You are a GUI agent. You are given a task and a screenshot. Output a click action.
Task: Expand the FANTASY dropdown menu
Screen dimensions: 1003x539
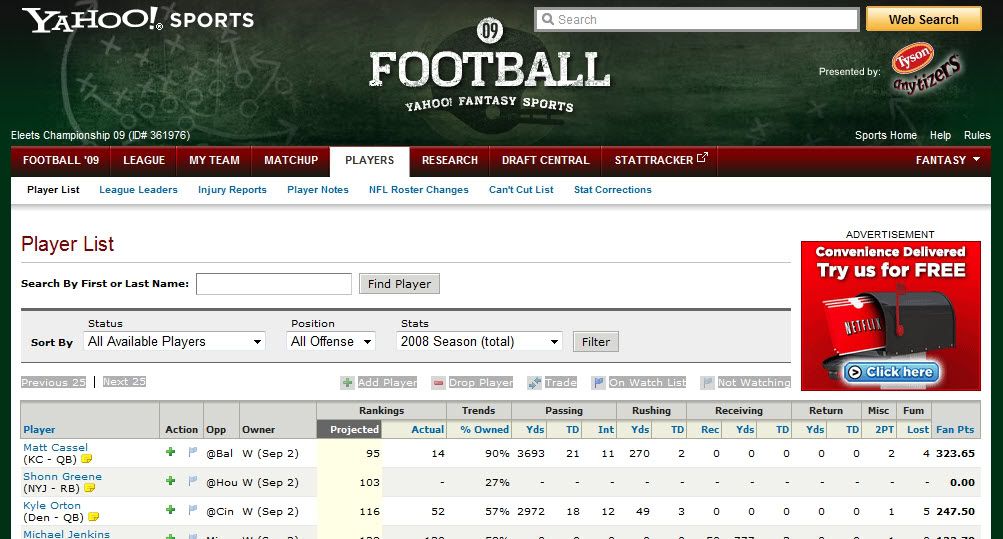pyautogui.click(x=947, y=160)
